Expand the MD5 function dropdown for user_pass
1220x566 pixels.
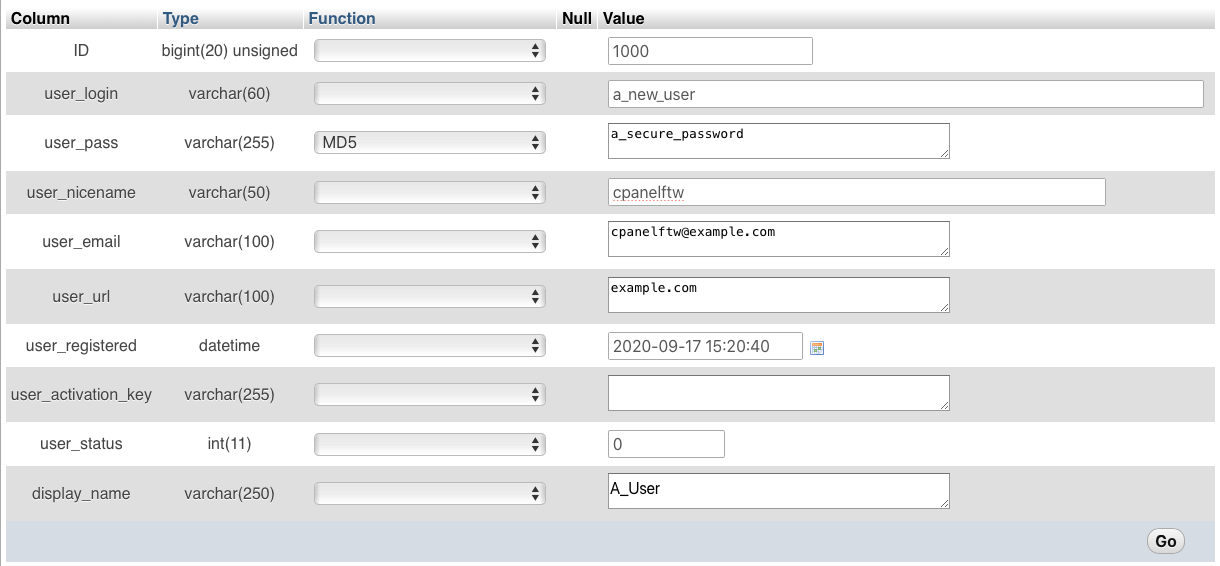[430, 143]
